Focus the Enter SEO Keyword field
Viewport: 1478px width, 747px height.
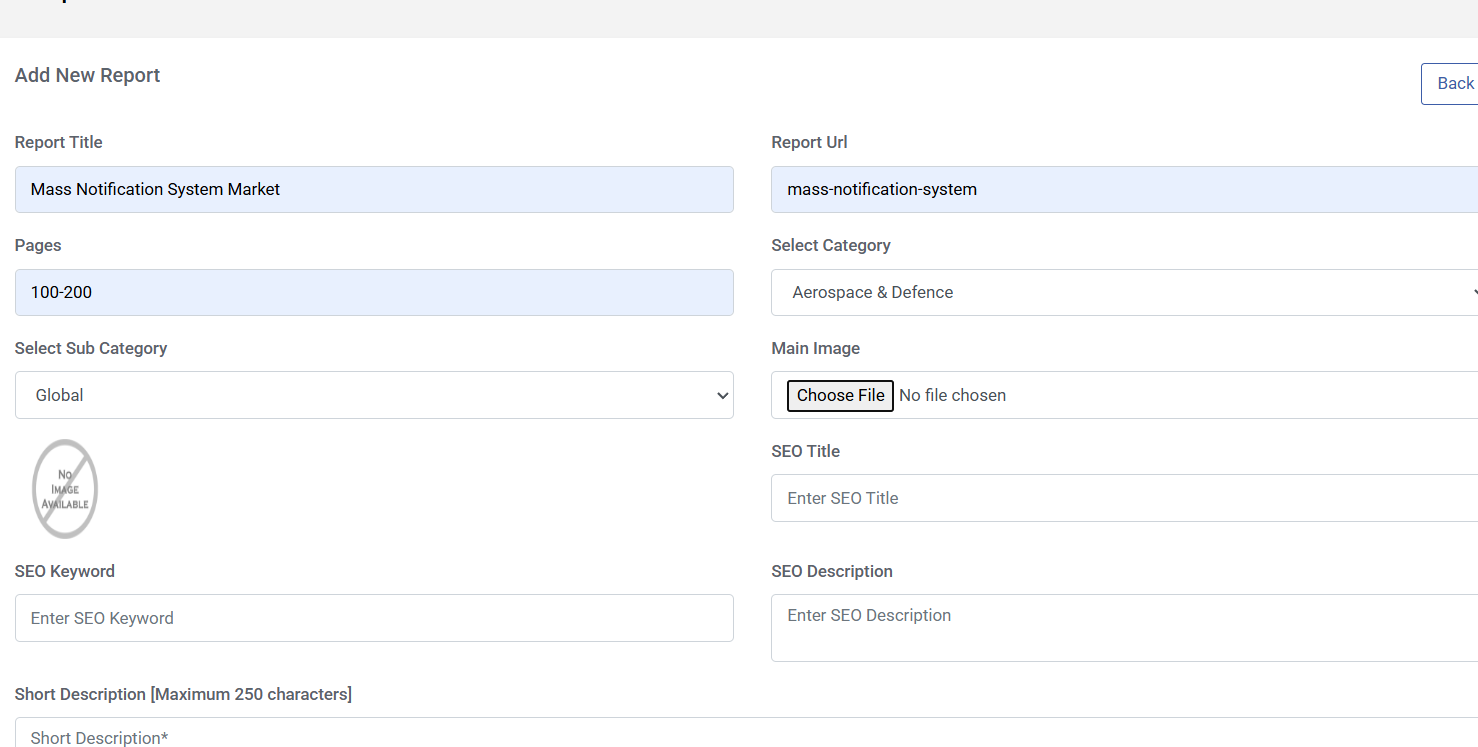(374, 618)
